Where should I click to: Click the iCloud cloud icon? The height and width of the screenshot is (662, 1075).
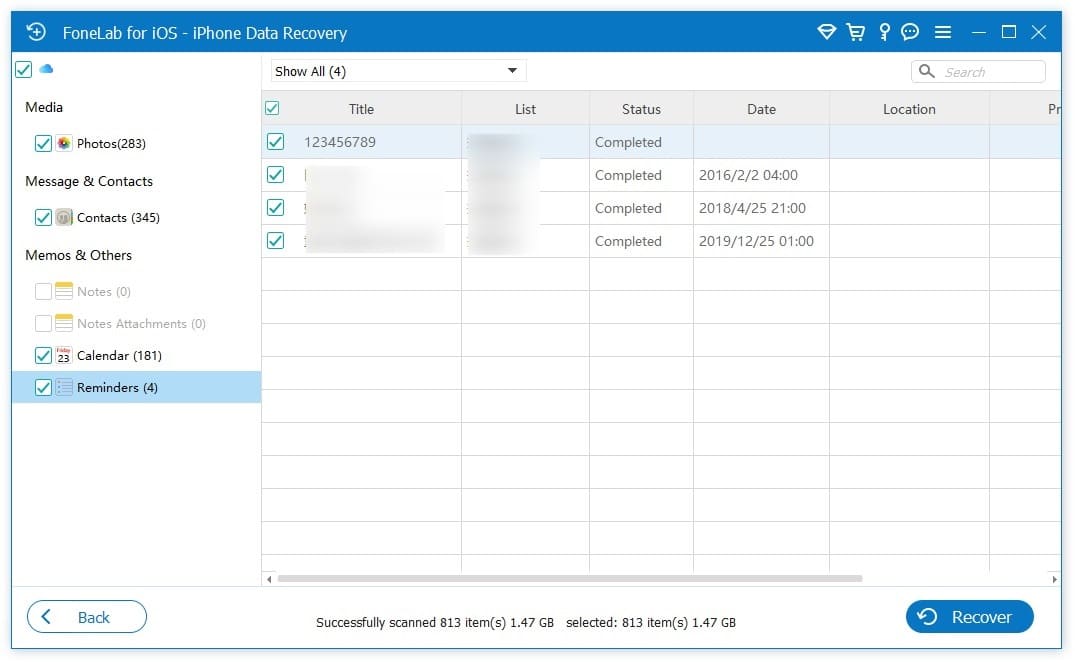click(x=46, y=69)
